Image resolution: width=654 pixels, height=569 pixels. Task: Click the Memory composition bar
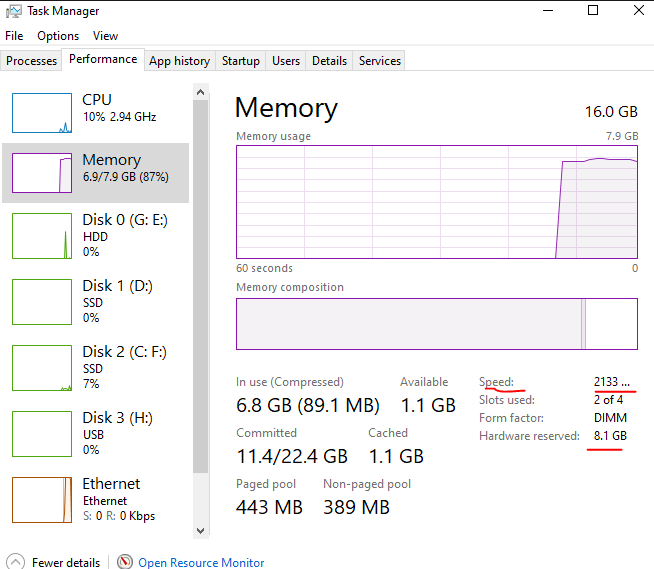[437, 324]
